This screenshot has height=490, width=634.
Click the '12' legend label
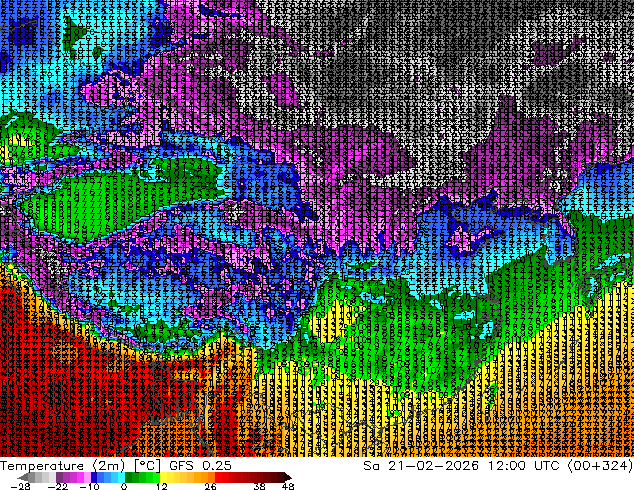tap(162, 486)
